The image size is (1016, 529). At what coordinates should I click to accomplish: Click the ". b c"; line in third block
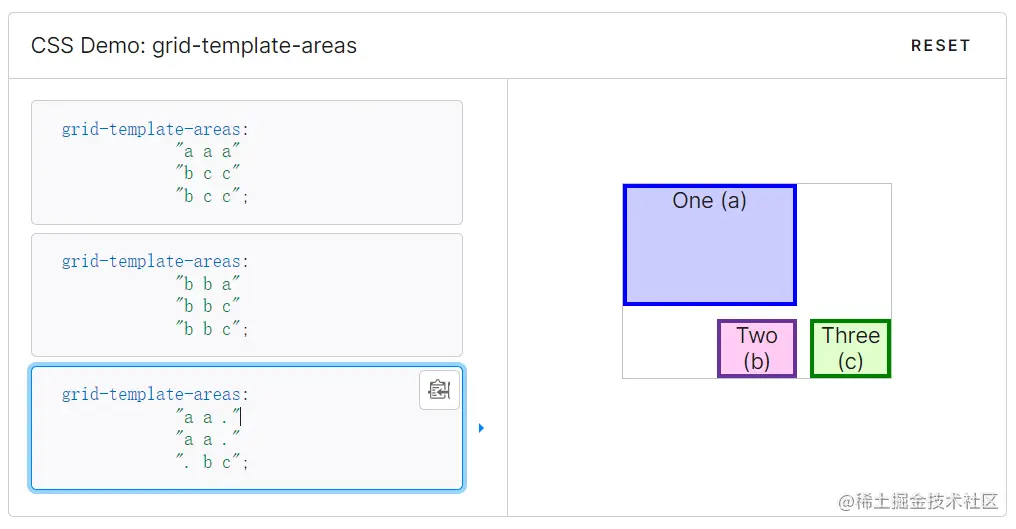click(212, 462)
